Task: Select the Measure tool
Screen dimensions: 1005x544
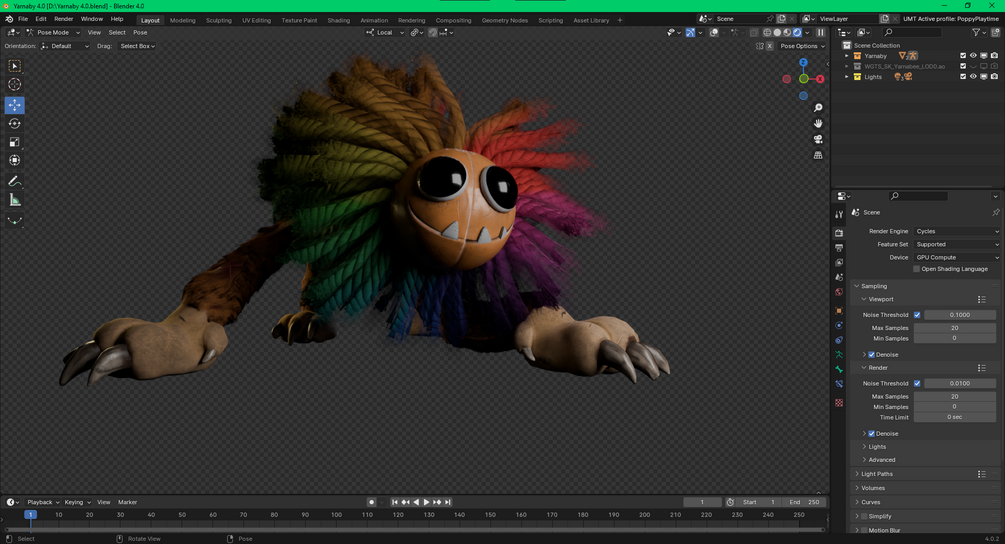Action: pos(14,201)
